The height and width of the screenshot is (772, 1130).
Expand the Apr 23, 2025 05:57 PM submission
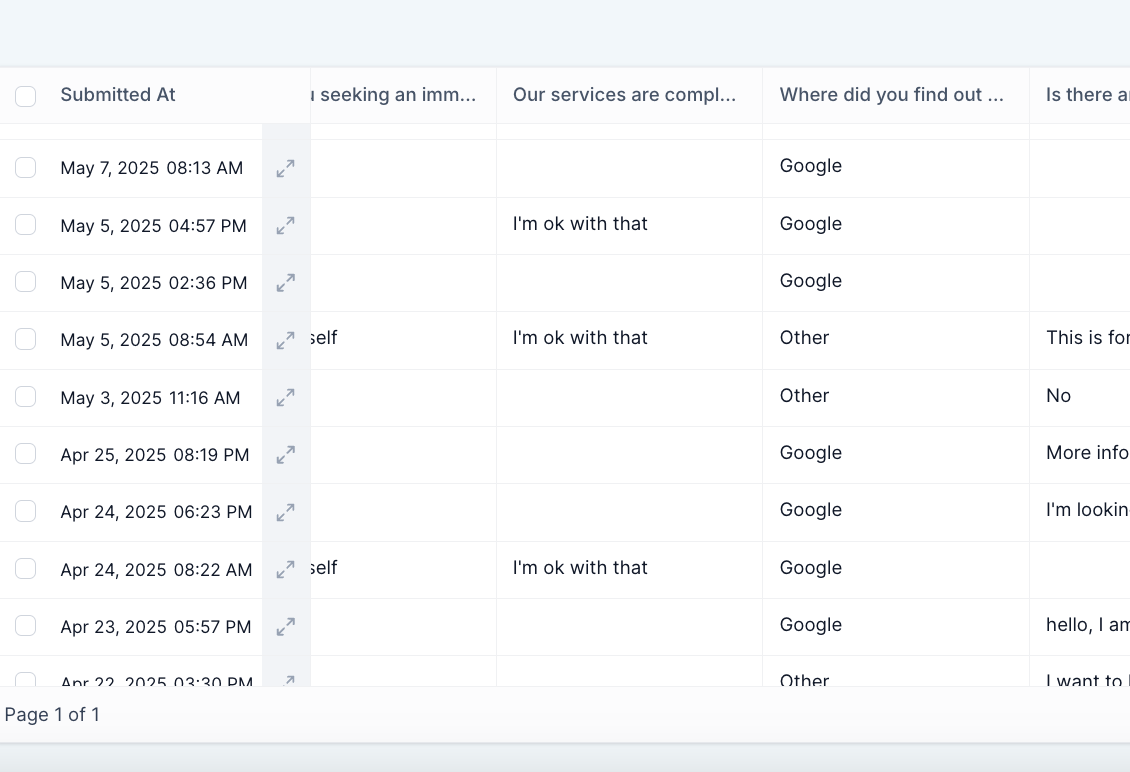click(x=286, y=627)
